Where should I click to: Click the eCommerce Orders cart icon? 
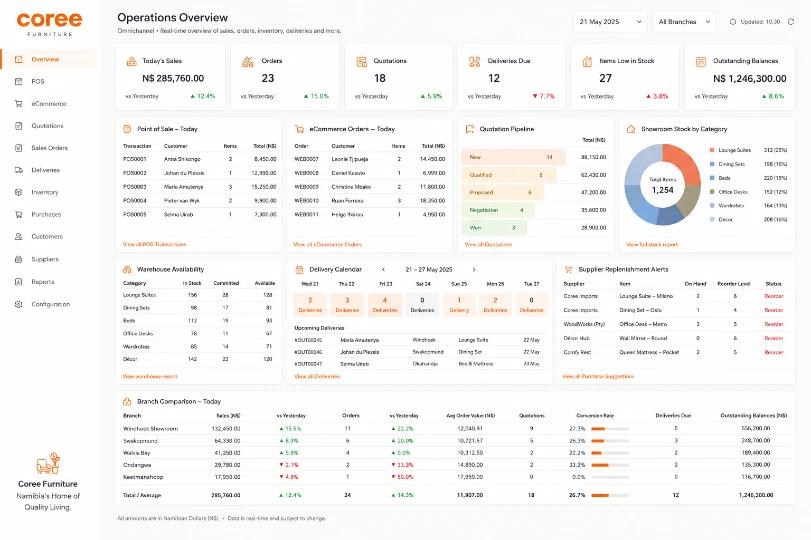[x=299, y=129]
